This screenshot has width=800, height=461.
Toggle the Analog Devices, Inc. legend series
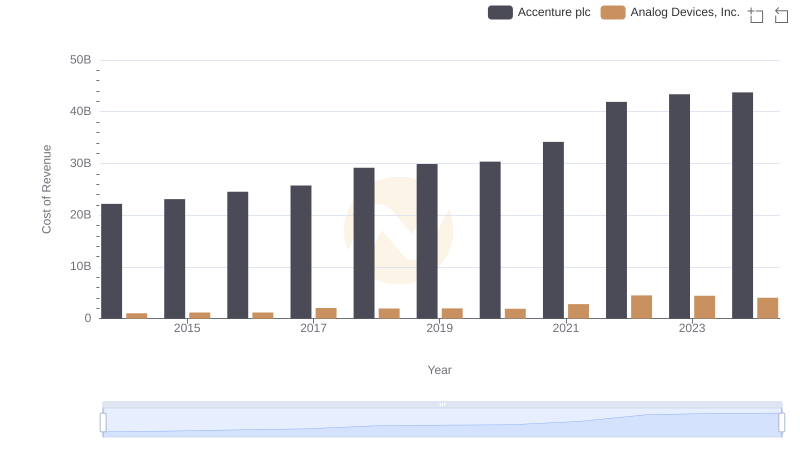coord(670,12)
